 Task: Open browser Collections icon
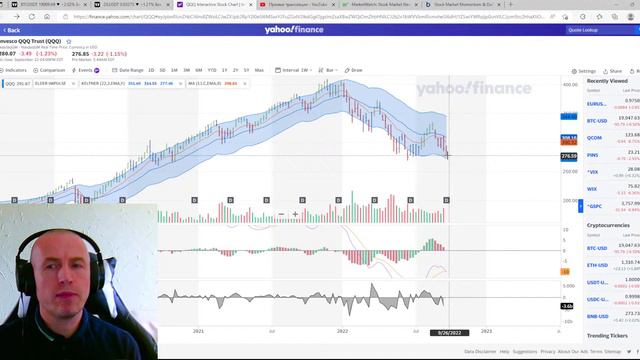pyautogui.click(x=615, y=17)
